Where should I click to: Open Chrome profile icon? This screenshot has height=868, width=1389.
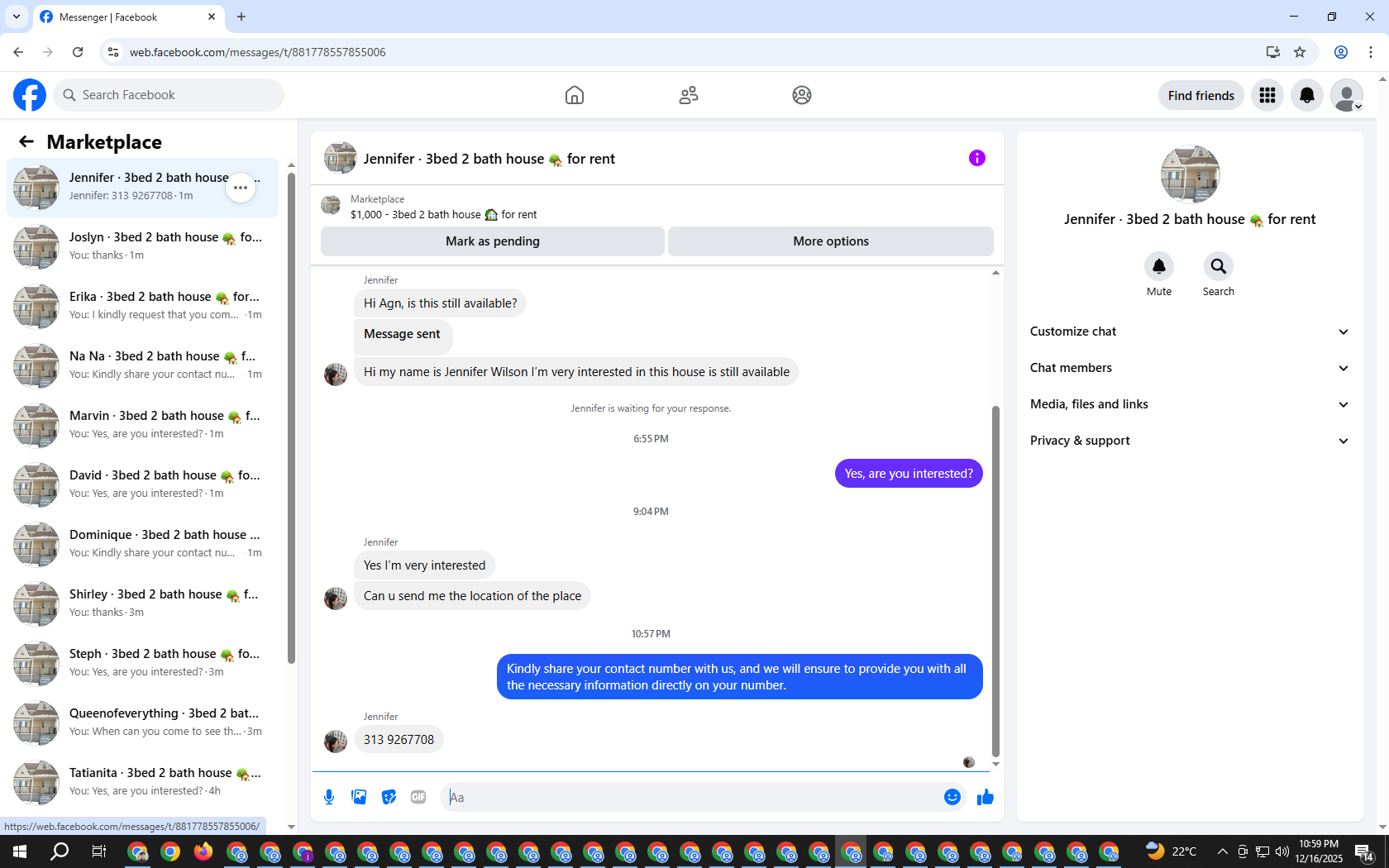point(1341,52)
